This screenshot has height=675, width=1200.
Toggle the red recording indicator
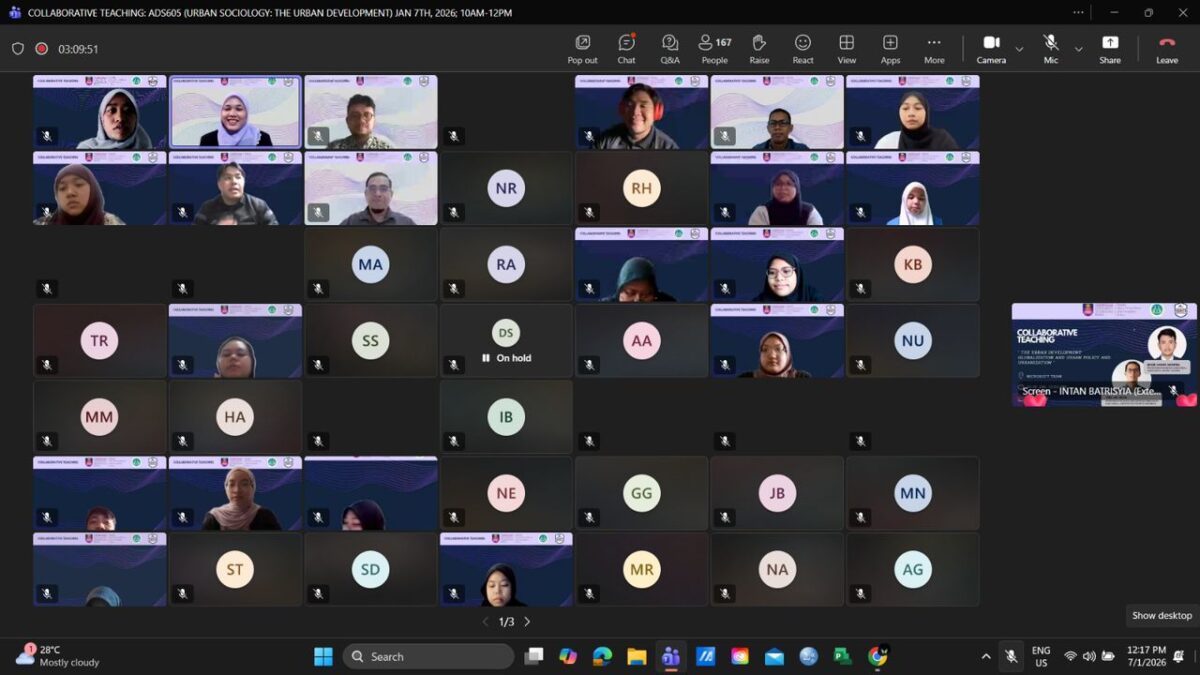point(42,49)
